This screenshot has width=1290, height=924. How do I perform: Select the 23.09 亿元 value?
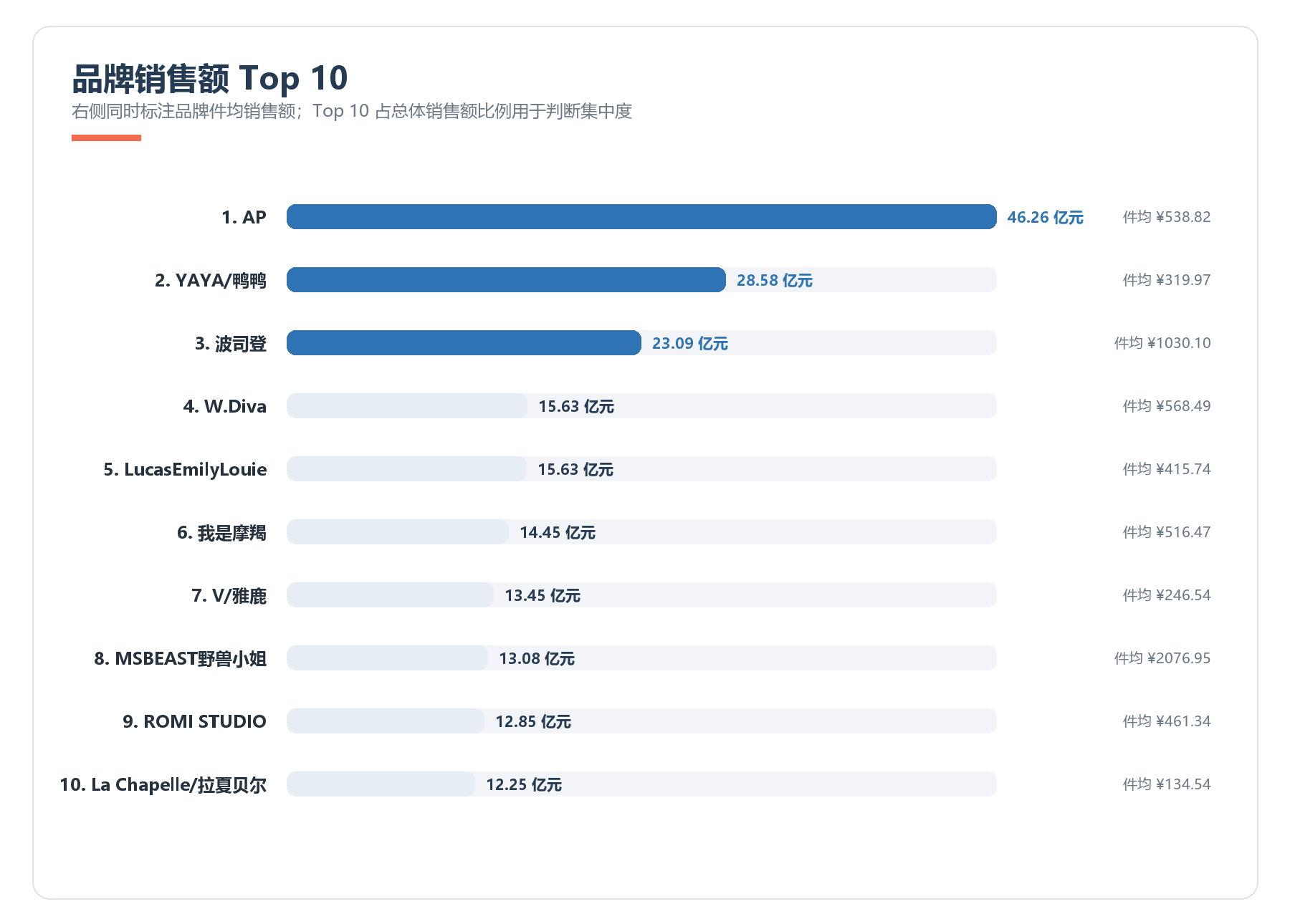pos(689,343)
